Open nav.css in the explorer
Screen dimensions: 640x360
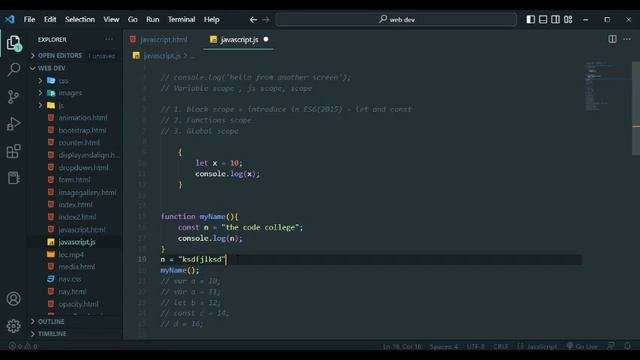(69, 280)
